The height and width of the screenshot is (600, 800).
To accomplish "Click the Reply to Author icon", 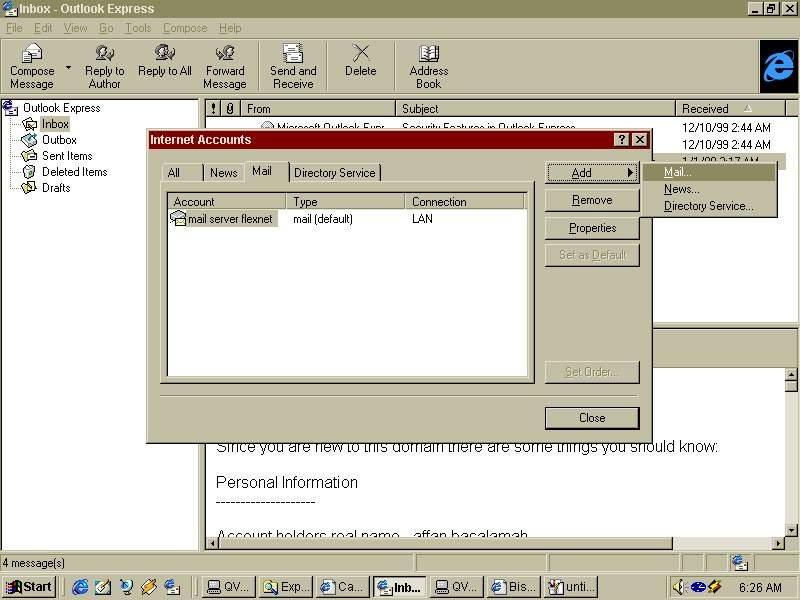I will pos(104,56).
